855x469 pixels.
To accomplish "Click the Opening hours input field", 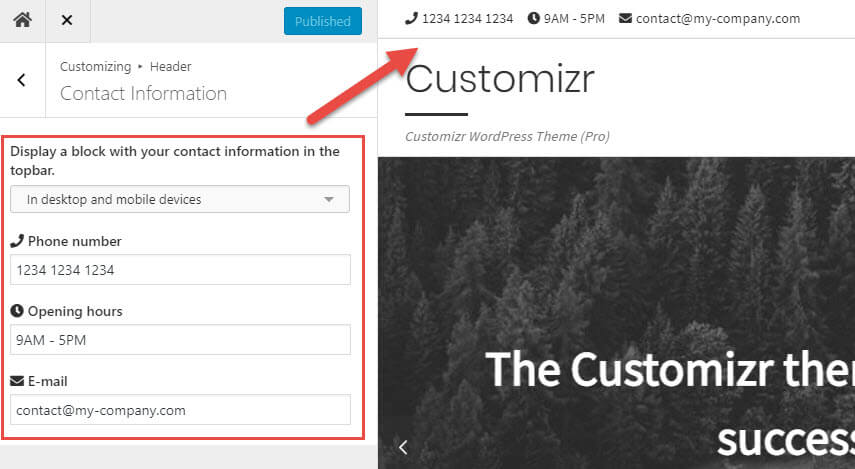I will pyautogui.click(x=180, y=340).
